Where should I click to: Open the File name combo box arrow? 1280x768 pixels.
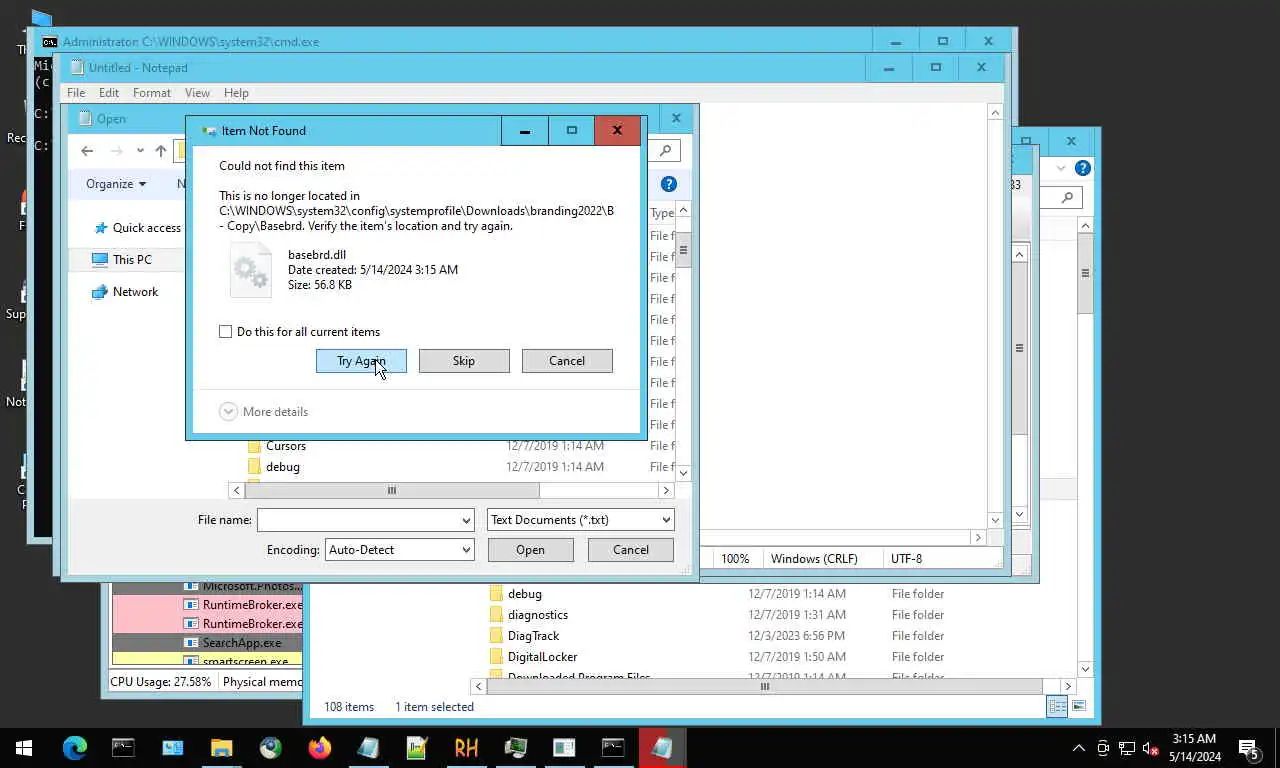(x=466, y=520)
